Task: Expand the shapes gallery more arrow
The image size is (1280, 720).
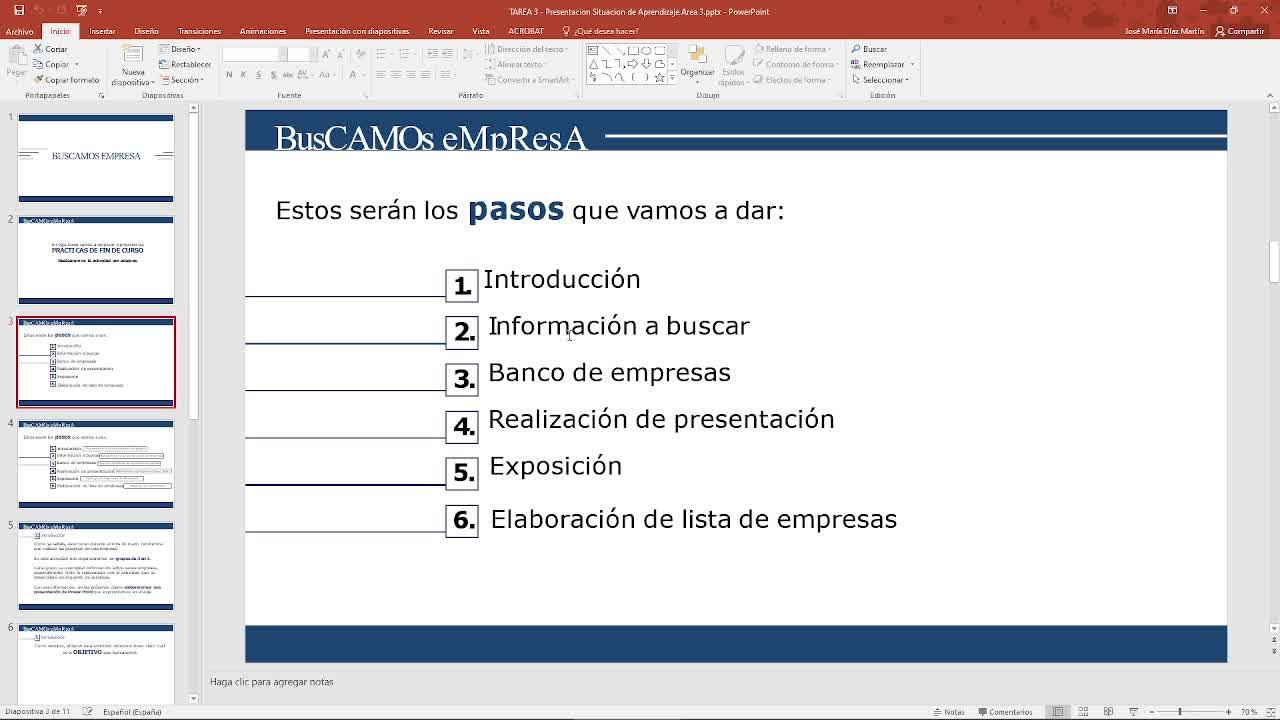Action: point(672,78)
